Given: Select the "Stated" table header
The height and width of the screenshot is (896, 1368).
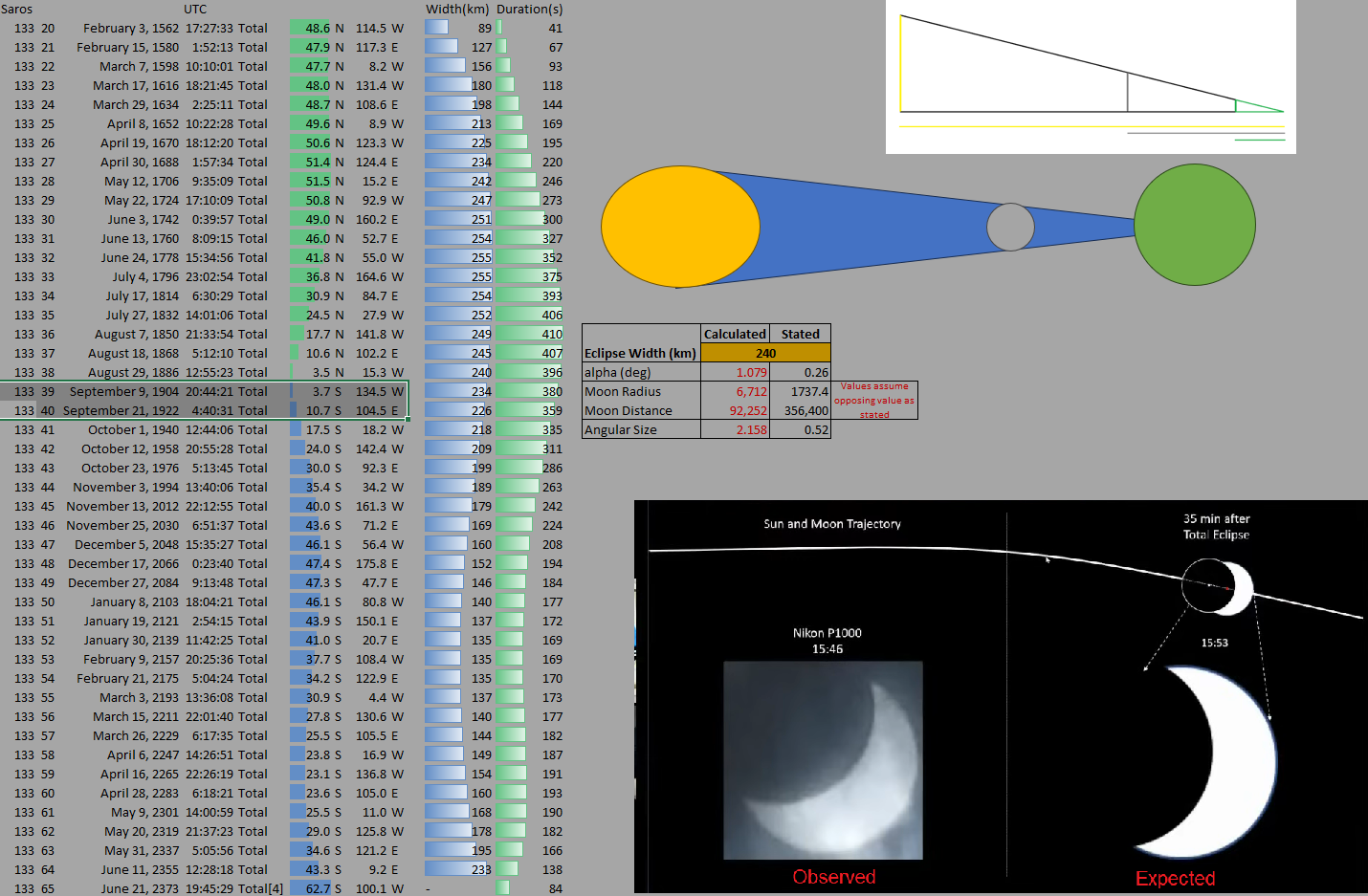Looking at the screenshot, I should [800, 334].
